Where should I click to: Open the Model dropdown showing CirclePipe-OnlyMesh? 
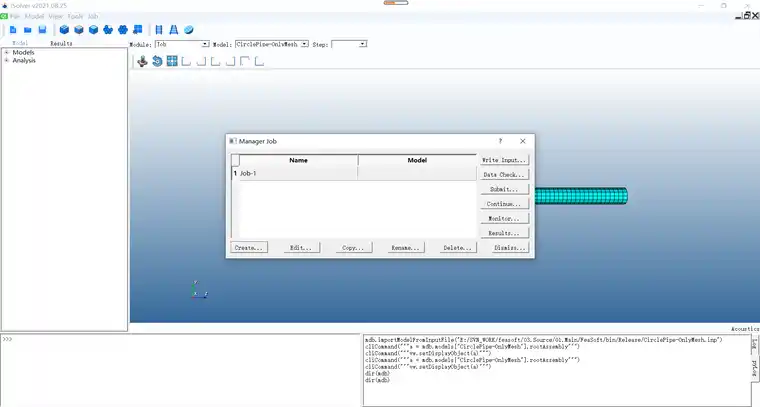271,44
